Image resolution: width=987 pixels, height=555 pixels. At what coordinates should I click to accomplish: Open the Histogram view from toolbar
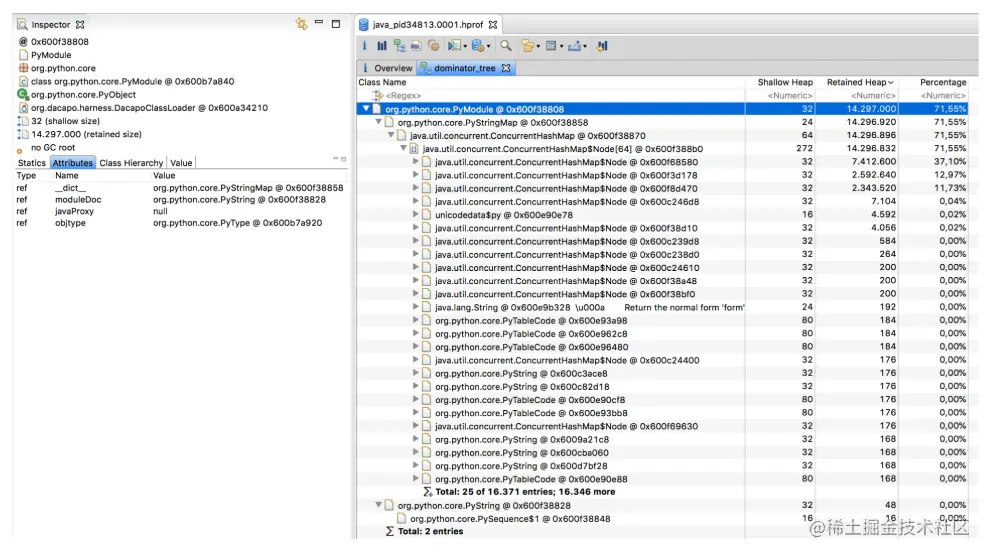point(381,45)
